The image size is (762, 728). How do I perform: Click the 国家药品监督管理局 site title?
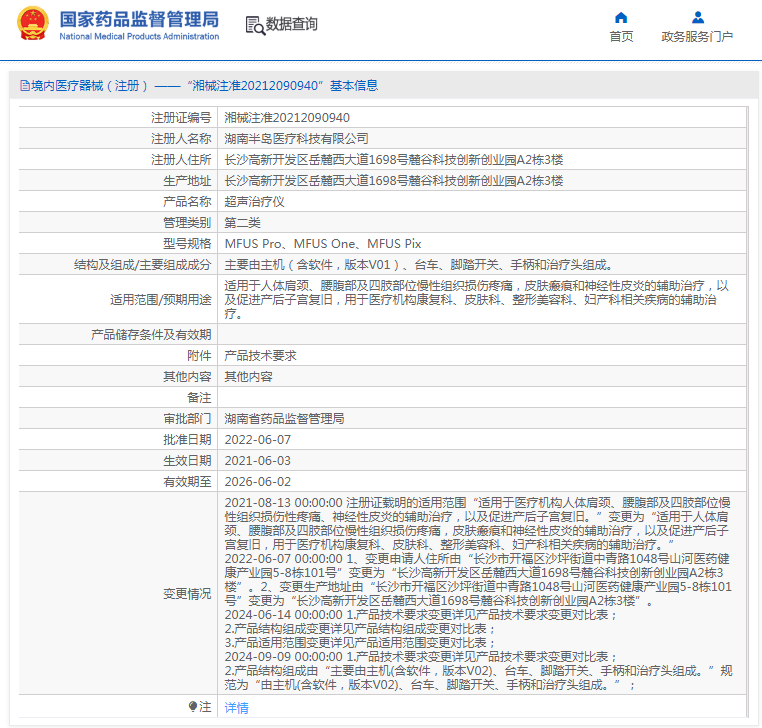pyautogui.click(x=138, y=18)
